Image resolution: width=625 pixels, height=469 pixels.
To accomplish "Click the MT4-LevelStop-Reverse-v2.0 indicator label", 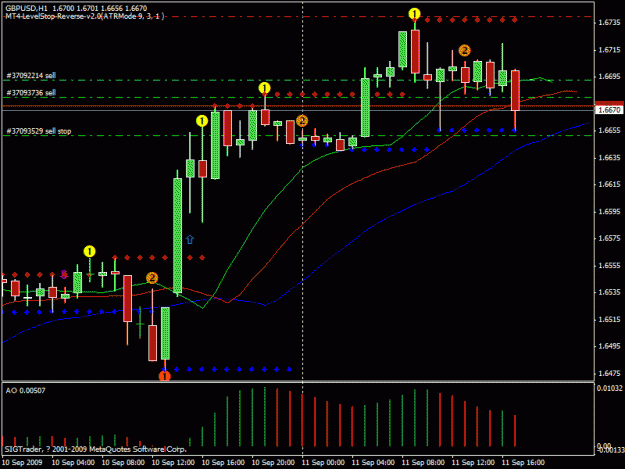I will coord(85,16).
